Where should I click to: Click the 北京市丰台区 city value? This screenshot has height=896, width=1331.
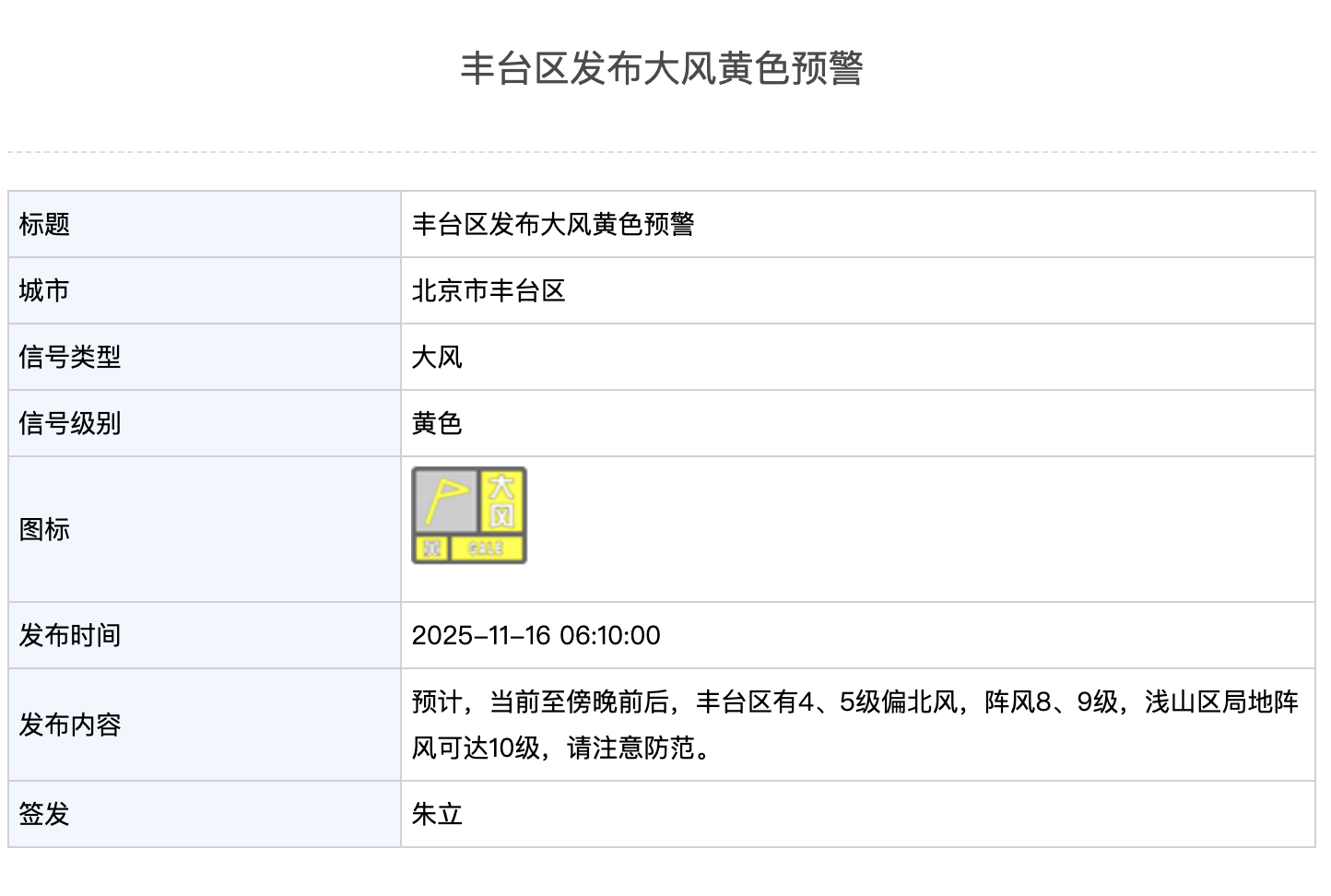(489, 290)
